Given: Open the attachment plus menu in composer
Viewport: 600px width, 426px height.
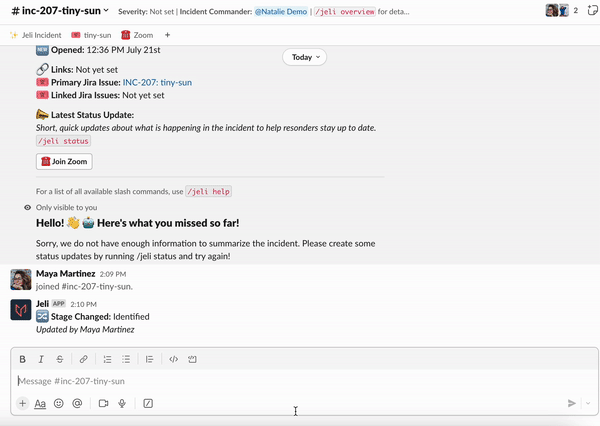Looking at the screenshot, I should pyautogui.click(x=23, y=403).
